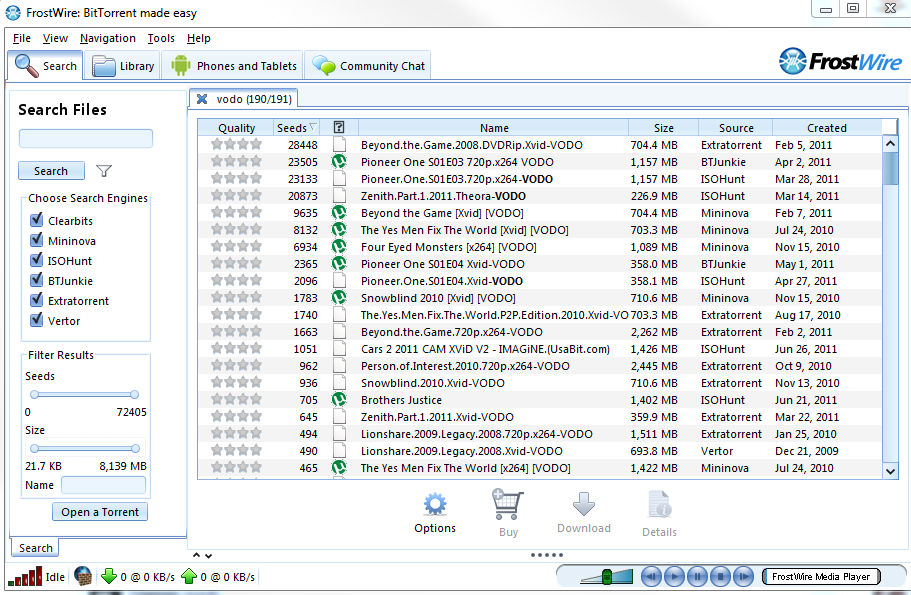
Task: Click quality stars for Beyond.the.Game.2008.DVDRip
Action: tap(236, 145)
